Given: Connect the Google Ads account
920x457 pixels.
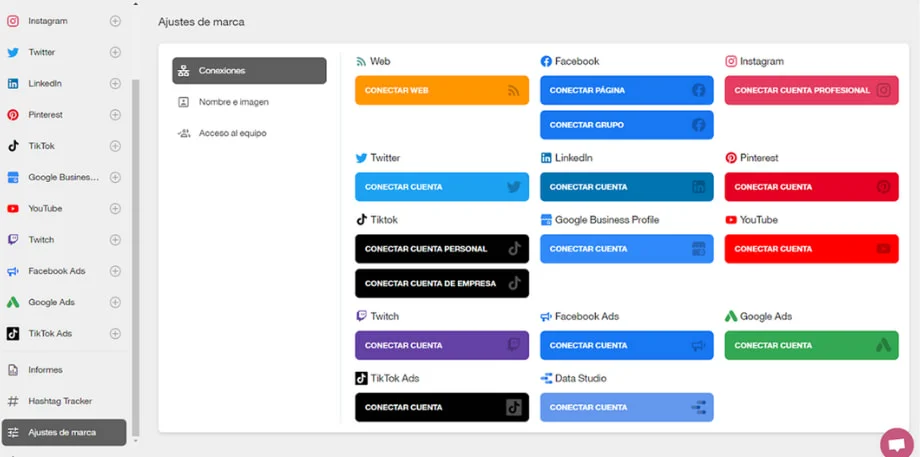Looking at the screenshot, I should point(811,346).
